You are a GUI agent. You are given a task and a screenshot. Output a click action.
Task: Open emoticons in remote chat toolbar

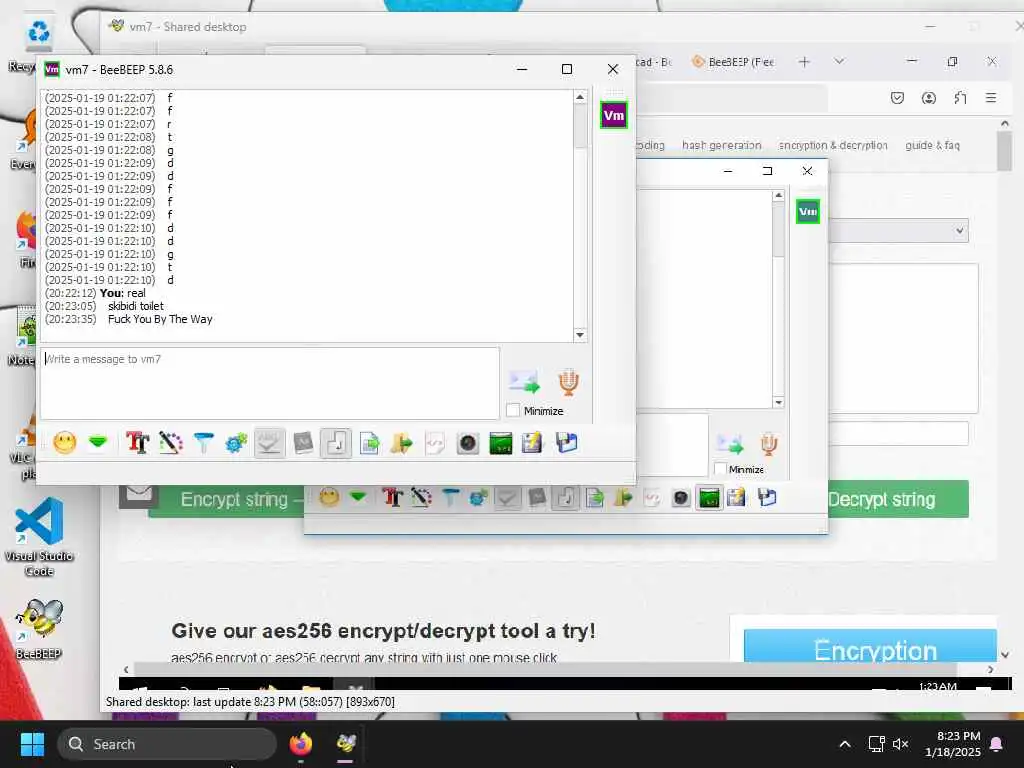329,498
